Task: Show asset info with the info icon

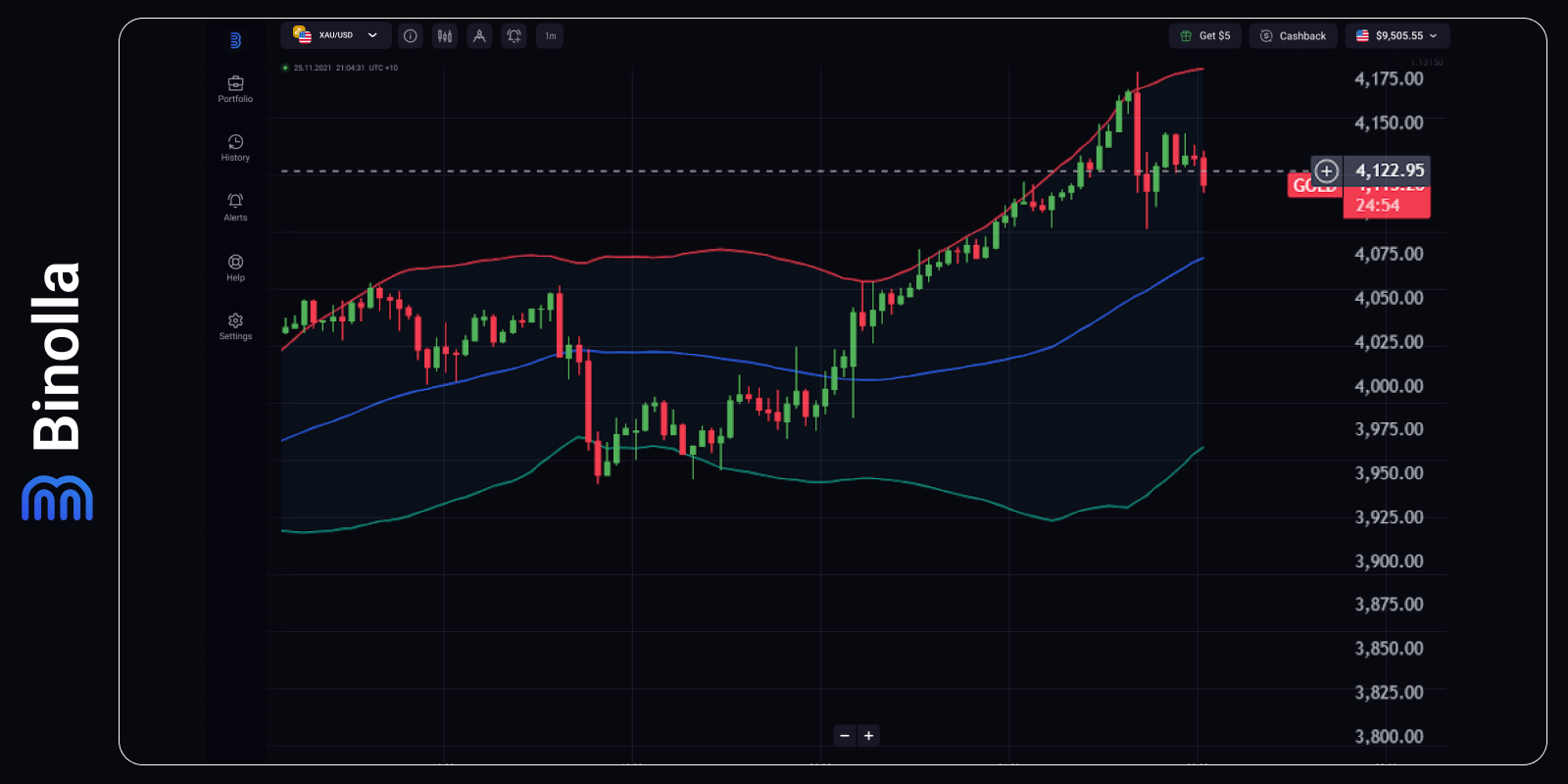Action: click(411, 36)
